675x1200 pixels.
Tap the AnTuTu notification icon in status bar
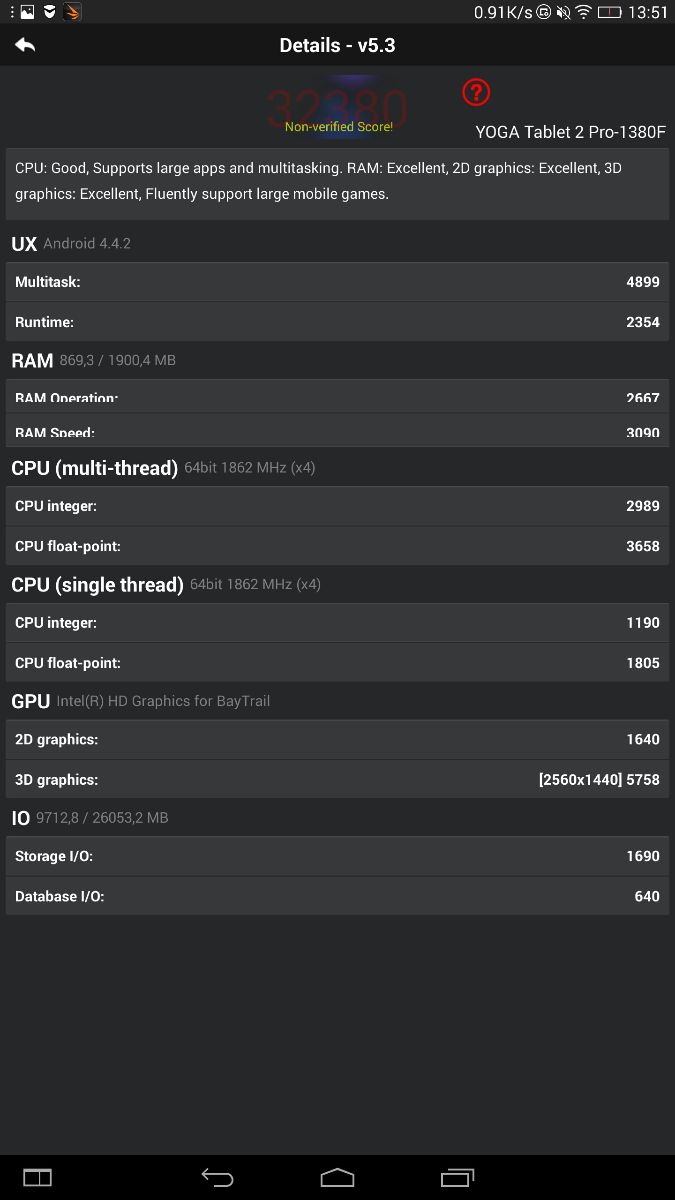(x=71, y=12)
